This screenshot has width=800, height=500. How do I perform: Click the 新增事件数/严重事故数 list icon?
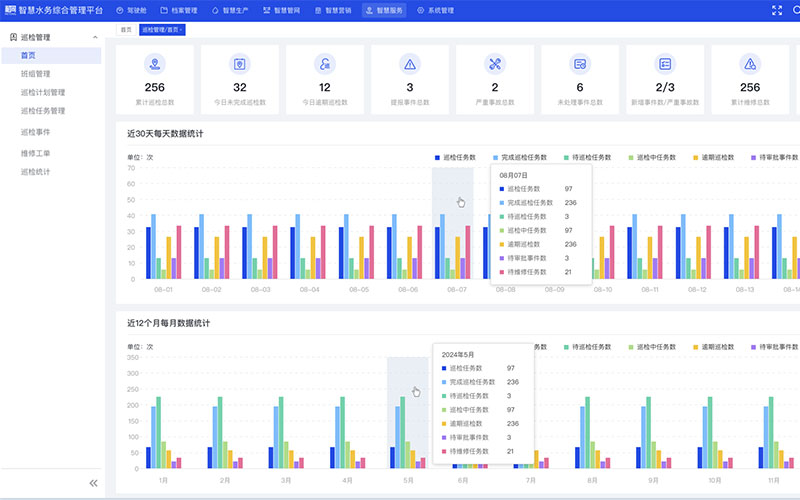(x=665, y=64)
